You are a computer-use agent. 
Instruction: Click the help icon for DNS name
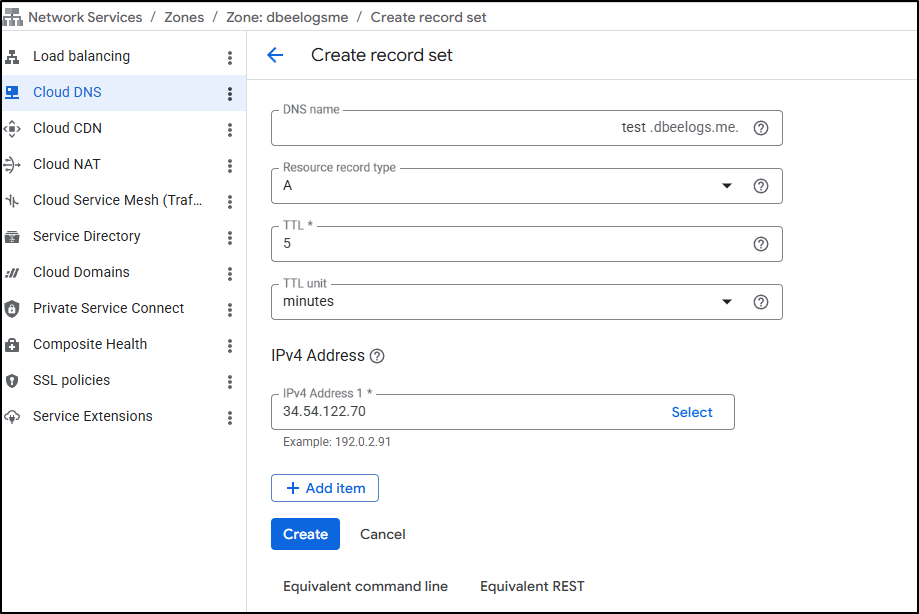click(760, 128)
